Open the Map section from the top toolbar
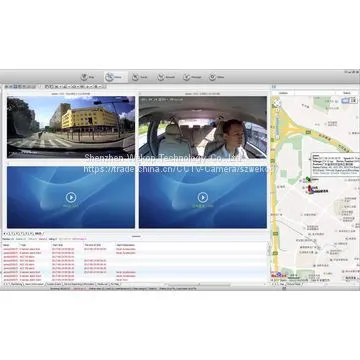The height and width of the screenshot is (360, 360). (88, 77)
